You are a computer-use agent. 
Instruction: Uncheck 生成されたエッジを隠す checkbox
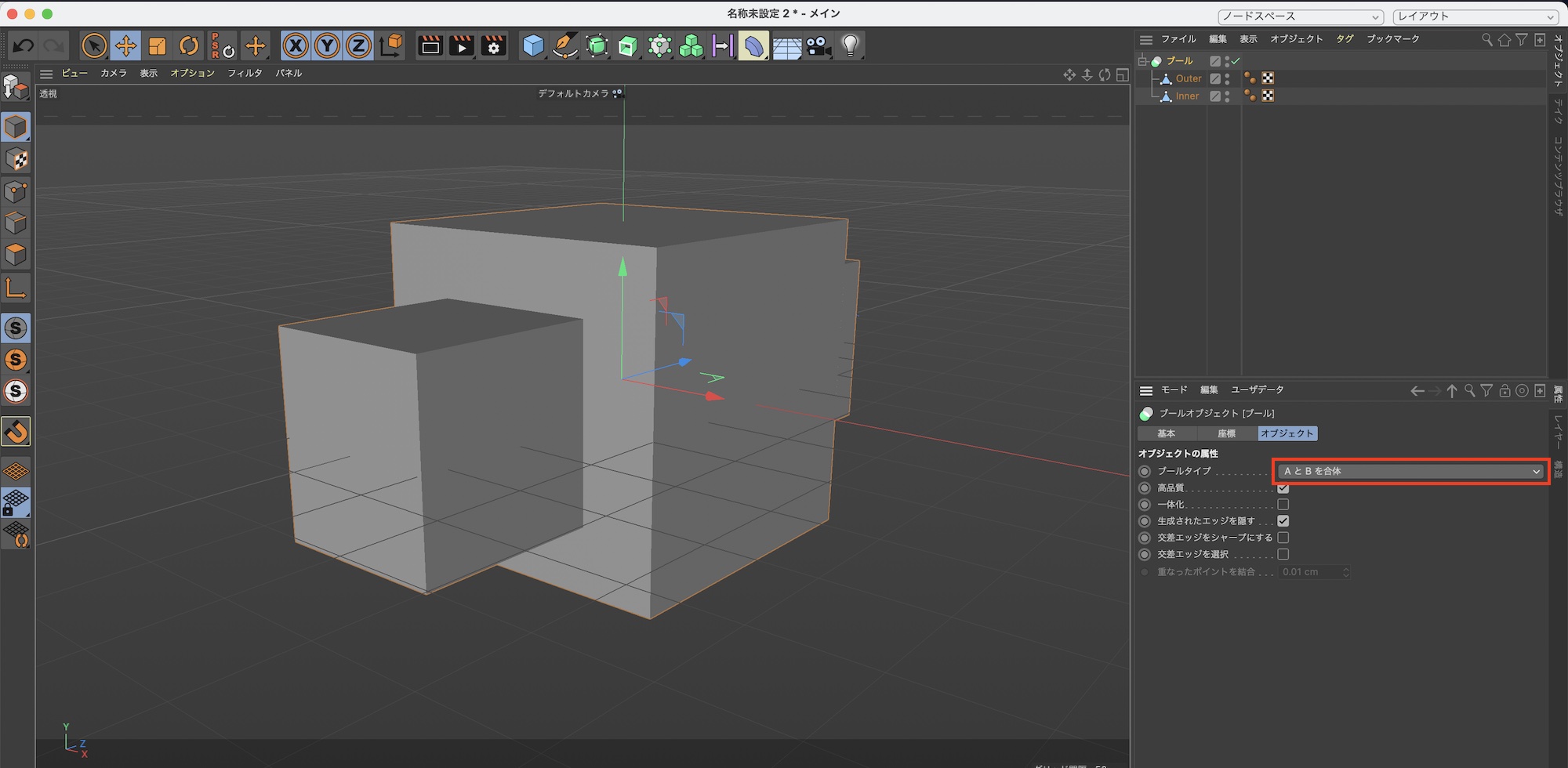point(1283,521)
